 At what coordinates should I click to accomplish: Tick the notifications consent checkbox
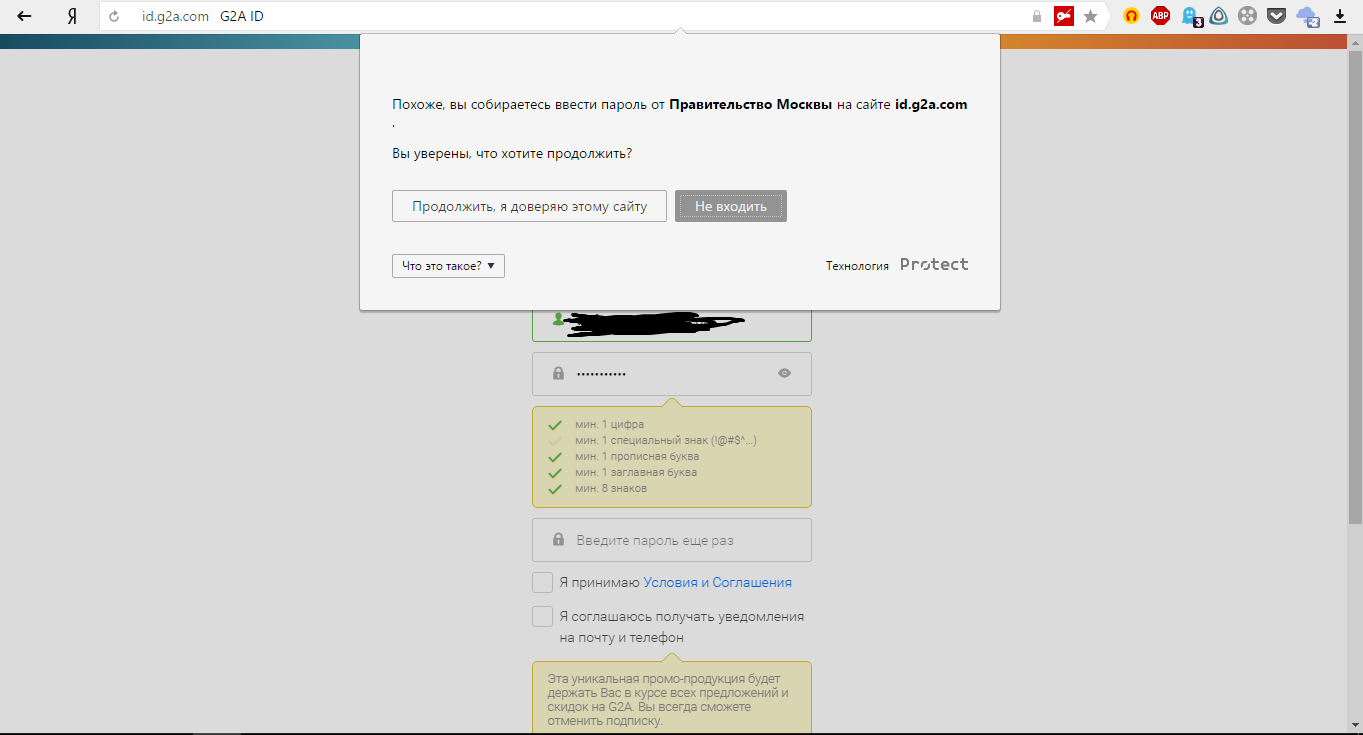click(x=542, y=616)
